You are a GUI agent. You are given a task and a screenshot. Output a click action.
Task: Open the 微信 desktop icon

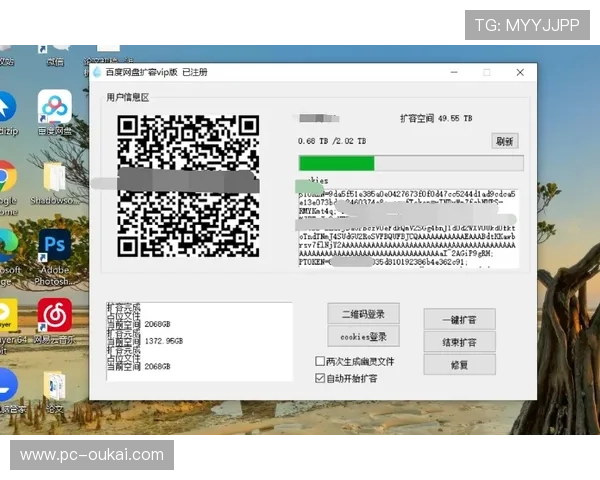click(x=55, y=56)
